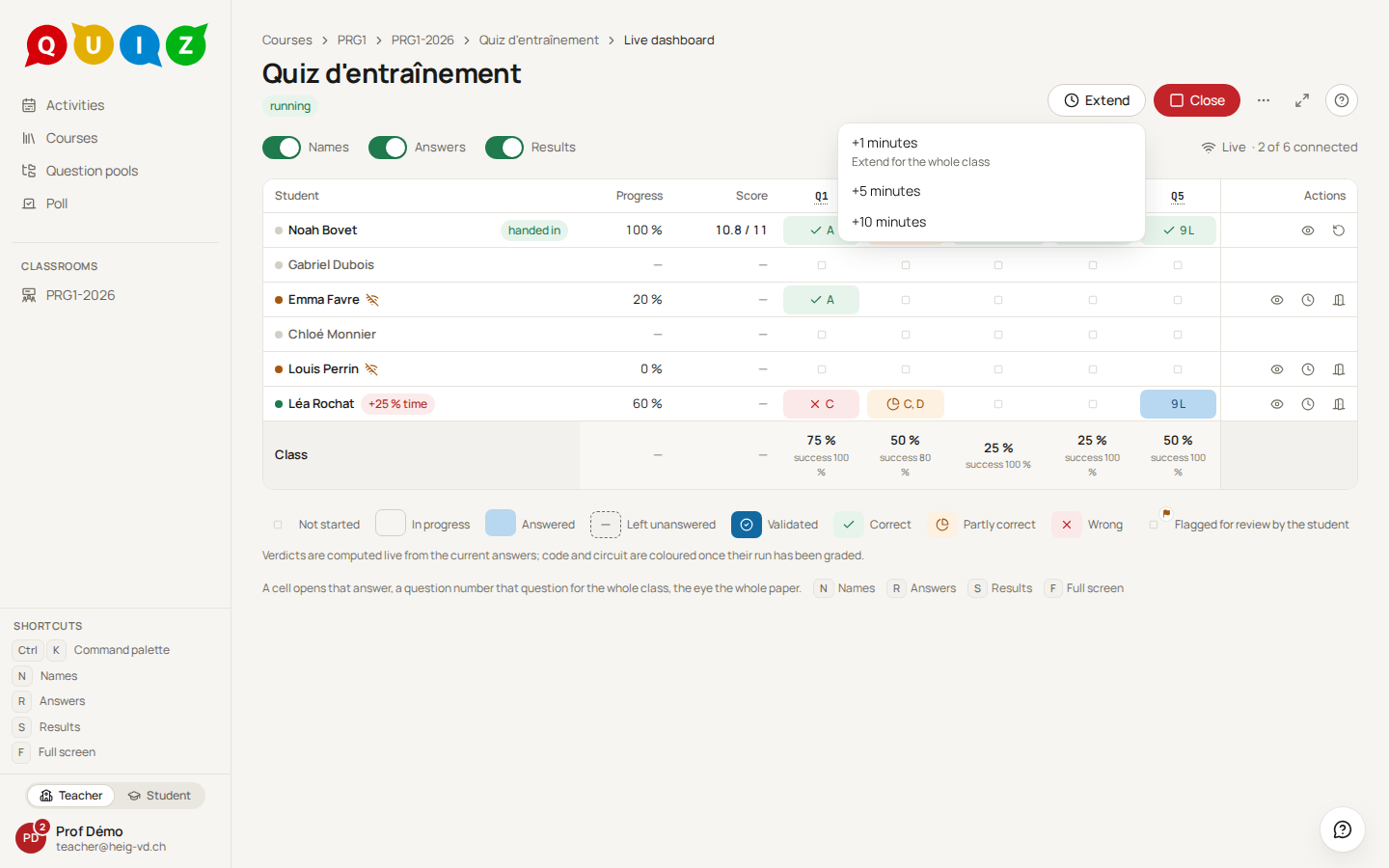The height and width of the screenshot is (868, 1389).
Task: Open the chat support bubble
Action: [1343, 829]
